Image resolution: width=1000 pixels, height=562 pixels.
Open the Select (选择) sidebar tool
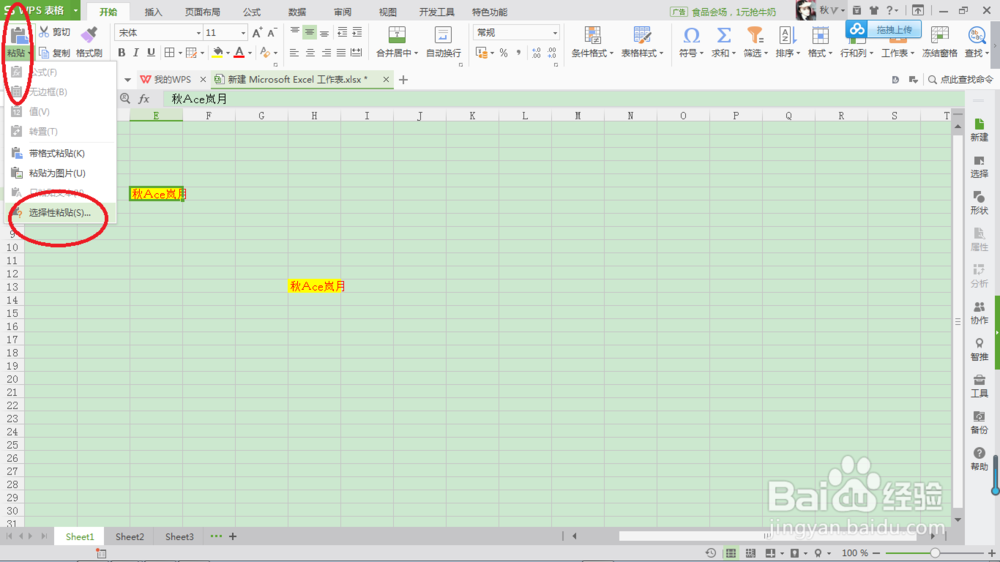979,166
